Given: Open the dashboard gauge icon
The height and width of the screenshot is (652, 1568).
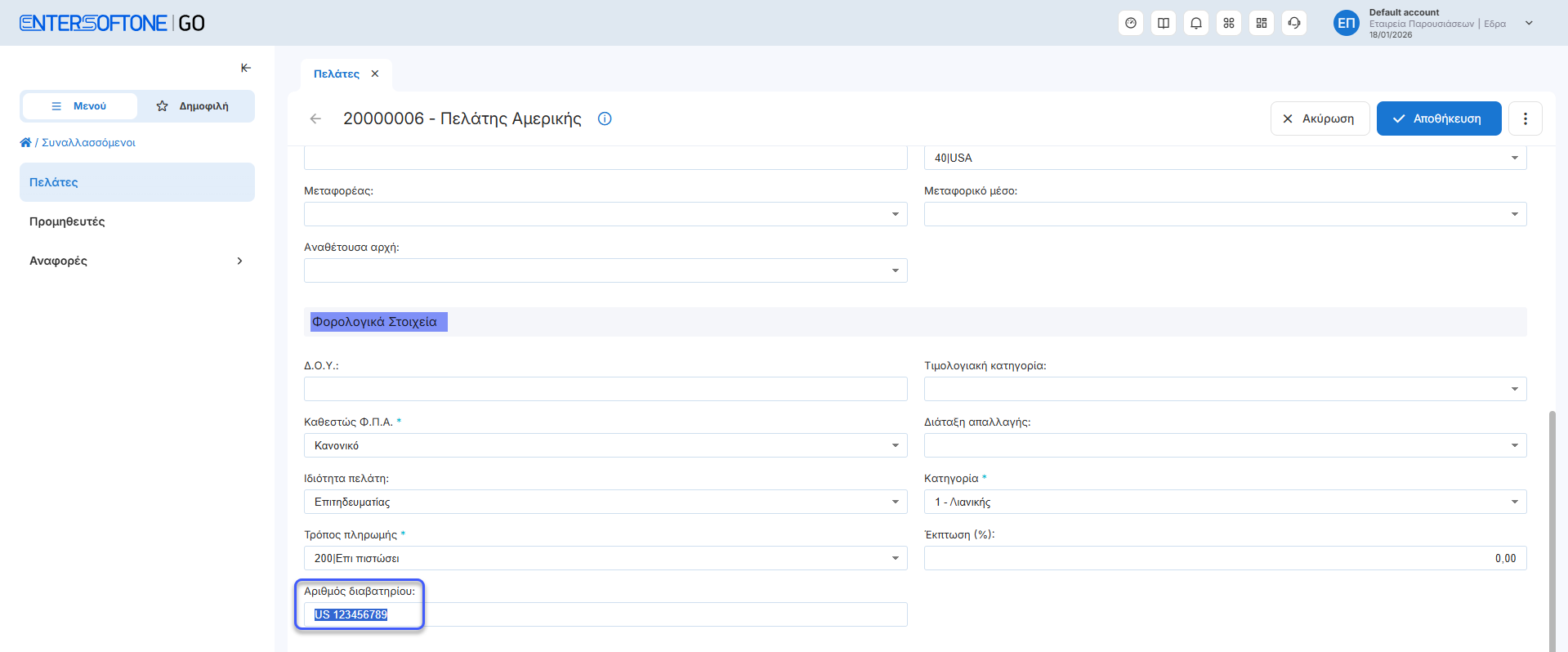Looking at the screenshot, I should point(1131,23).
